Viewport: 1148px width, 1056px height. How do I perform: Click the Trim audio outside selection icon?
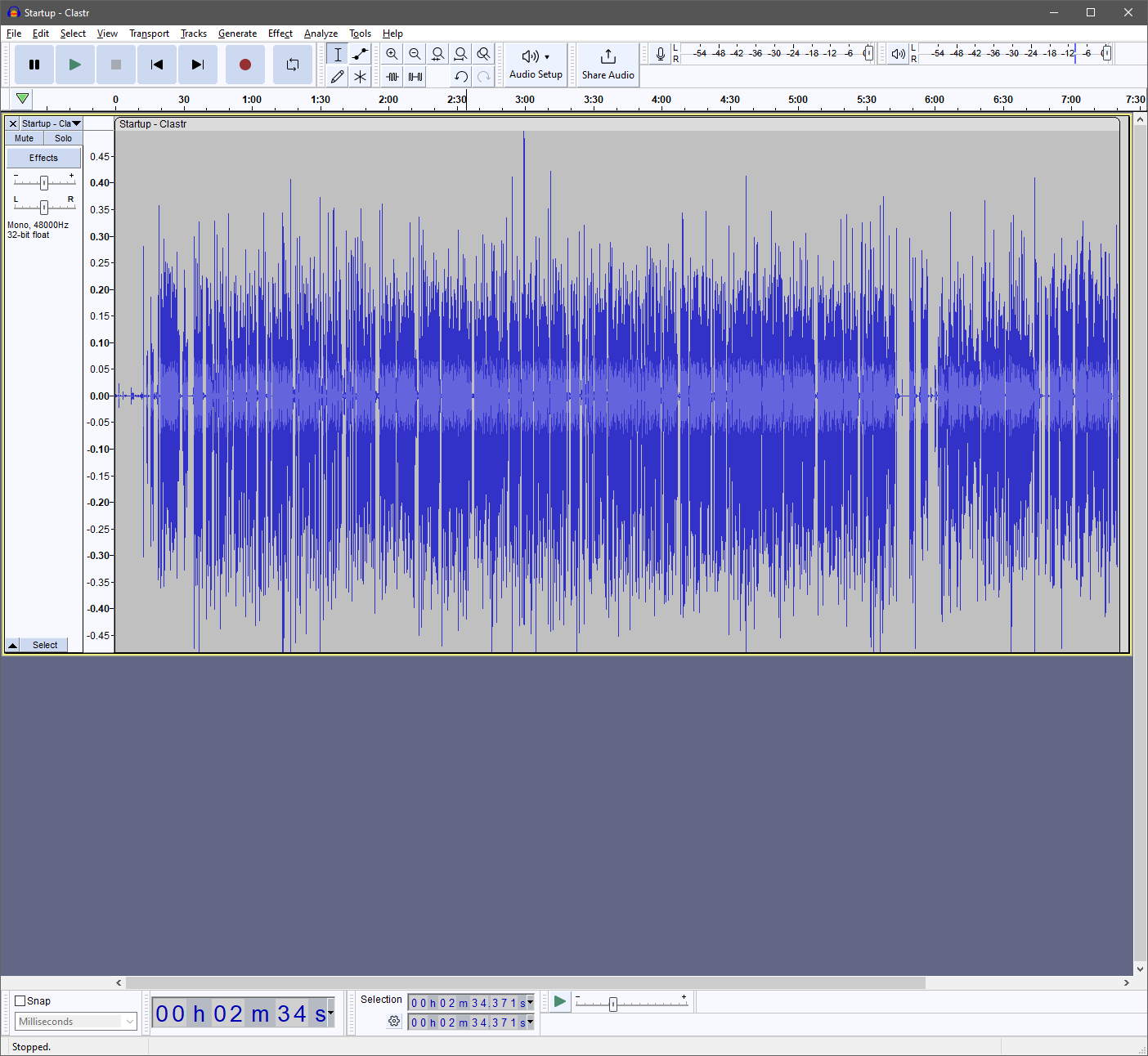[392, 77]
